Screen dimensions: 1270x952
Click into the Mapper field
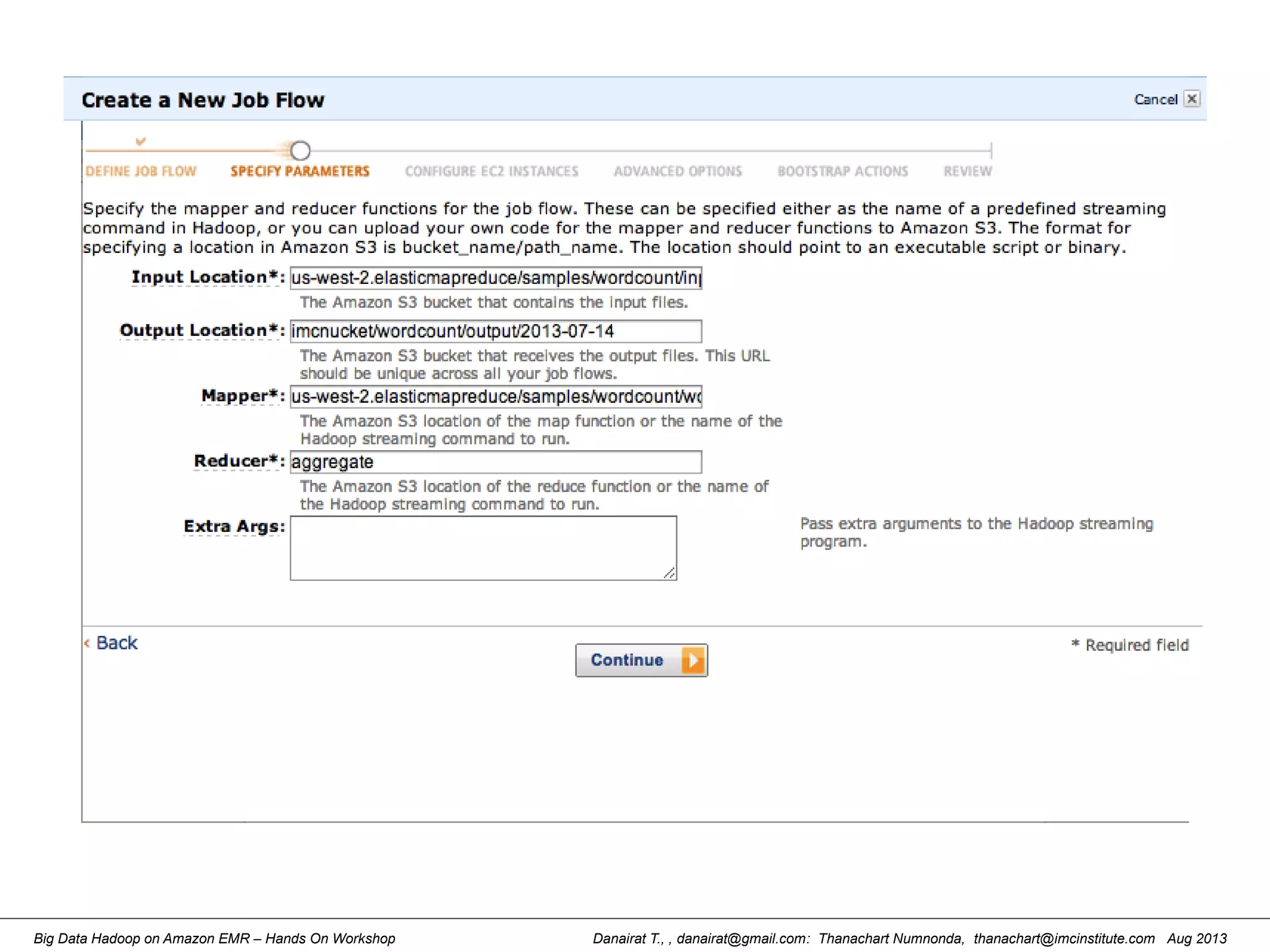[x=496, y=397]
